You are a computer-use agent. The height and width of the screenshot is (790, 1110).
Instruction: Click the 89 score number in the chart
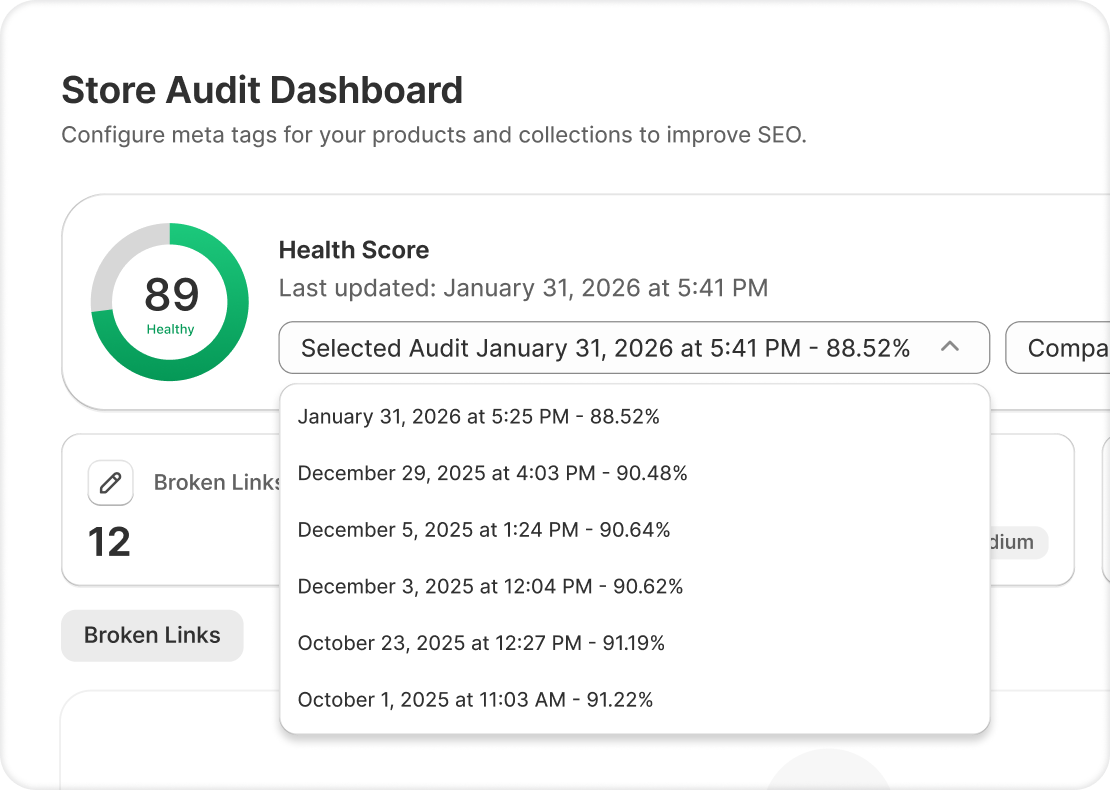171,295
